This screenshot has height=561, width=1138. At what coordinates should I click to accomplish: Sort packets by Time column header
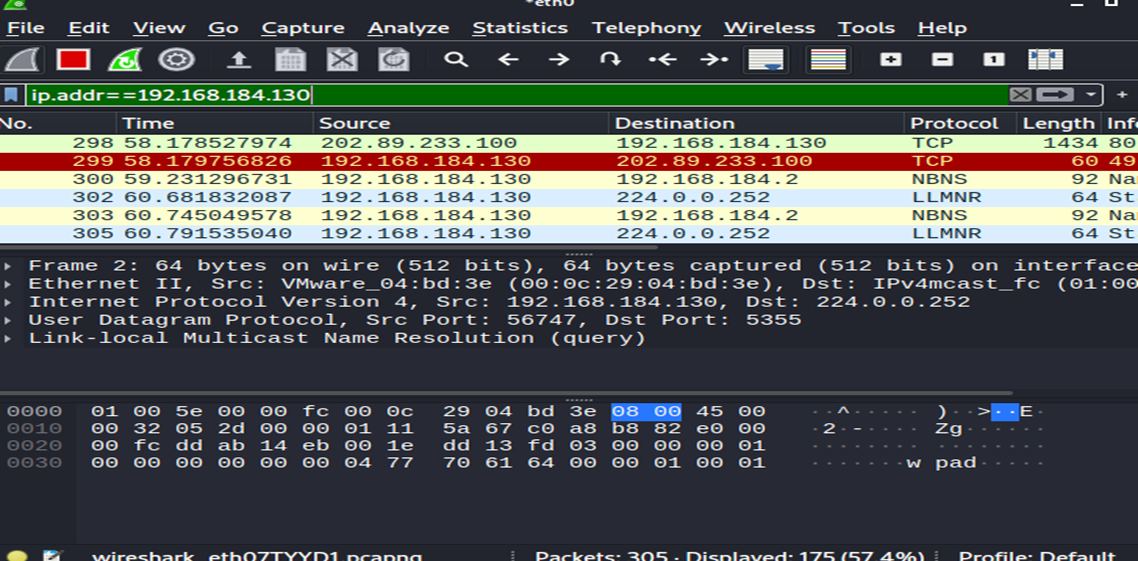click(216, 123)
